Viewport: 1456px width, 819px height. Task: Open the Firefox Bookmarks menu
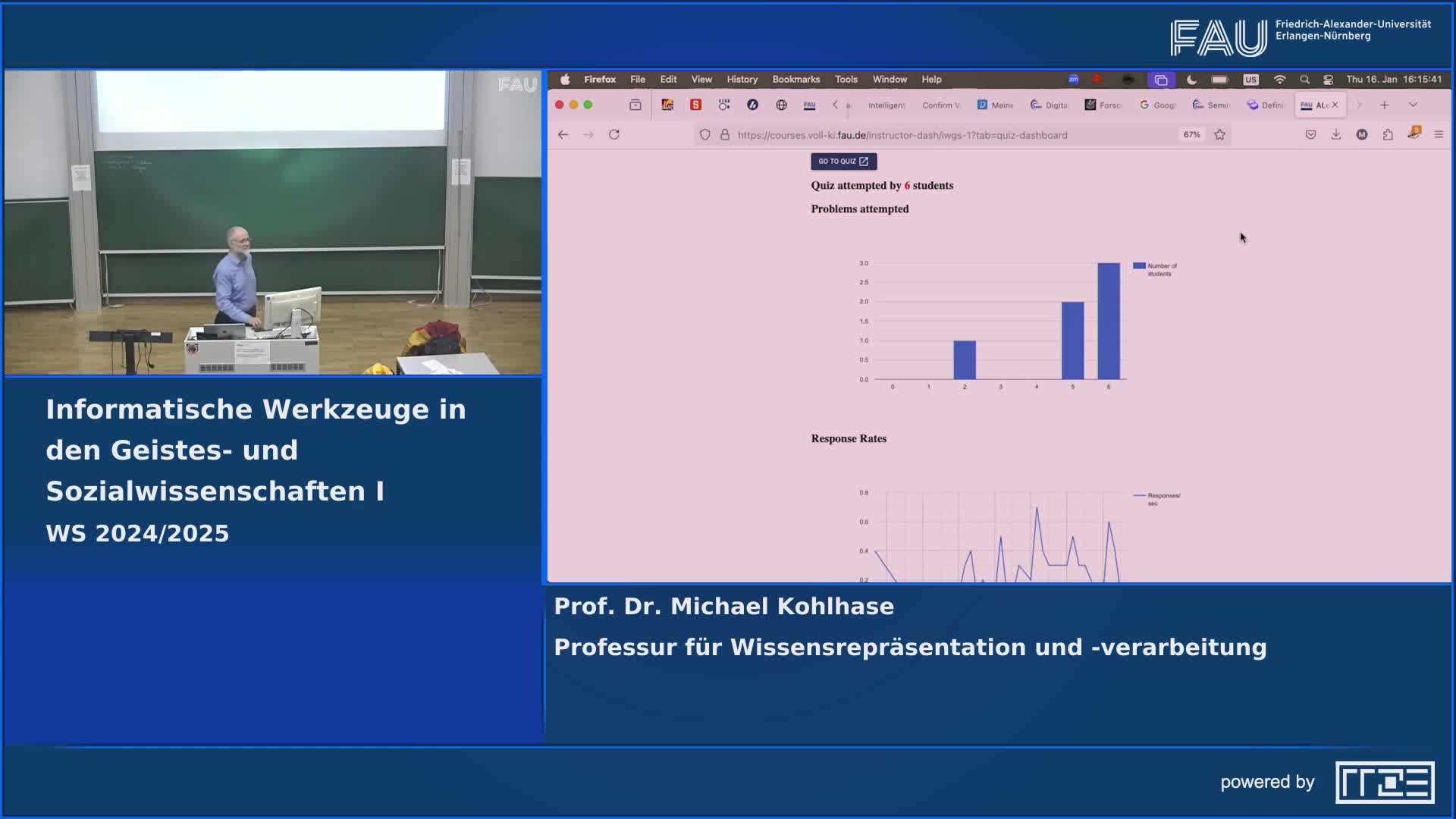(795, 79)
